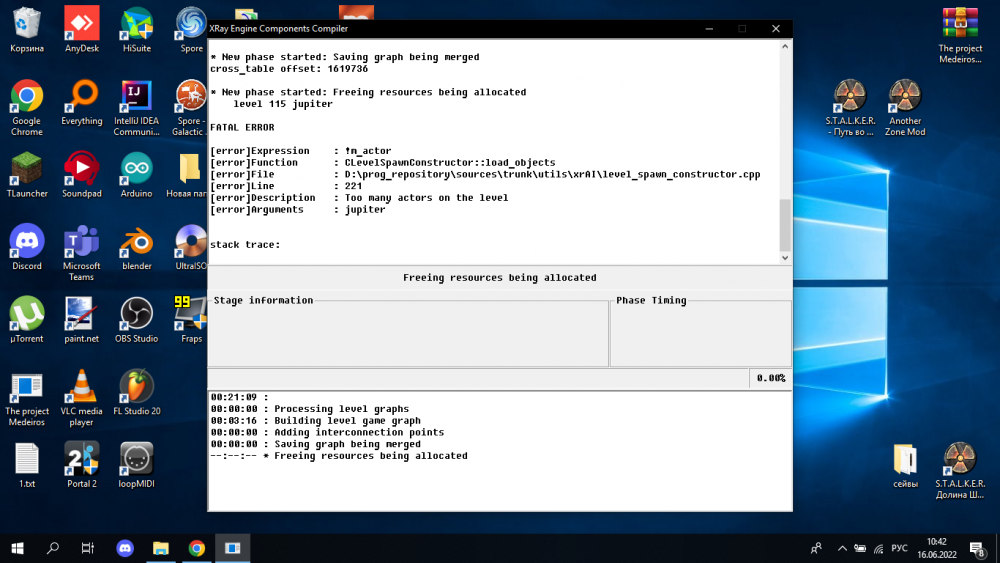The width and height of the screenshot is (1000, 563).
Task: Open the loopMIDI desktop shortcut
Action: point(136,465)
